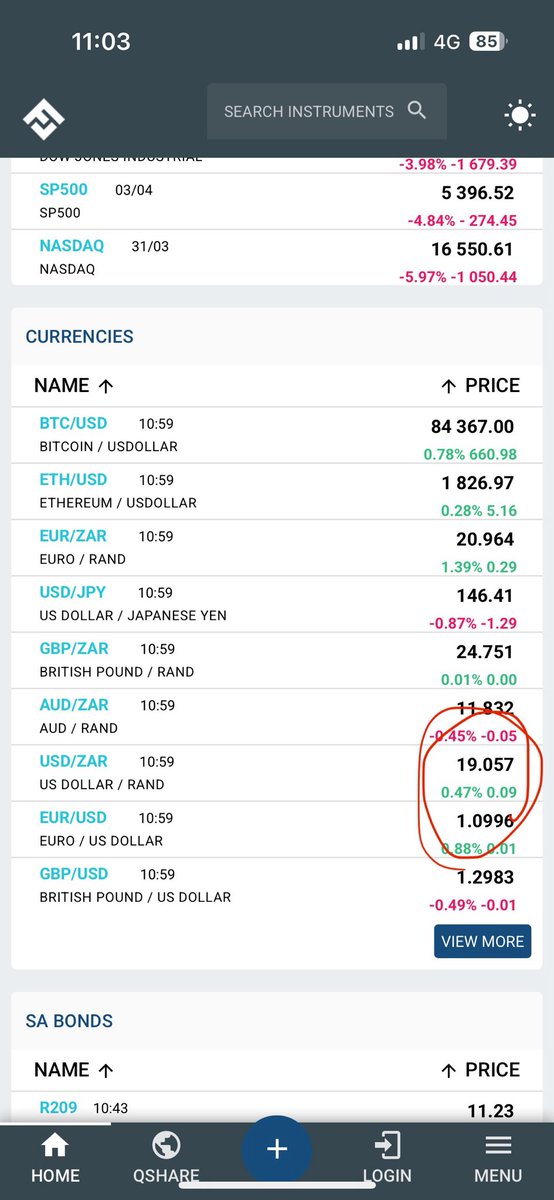The width and height of the screenshot is (554, 1200).
Task: Sort SA Bonds by Name arrow
Action: pos(106,1069)
